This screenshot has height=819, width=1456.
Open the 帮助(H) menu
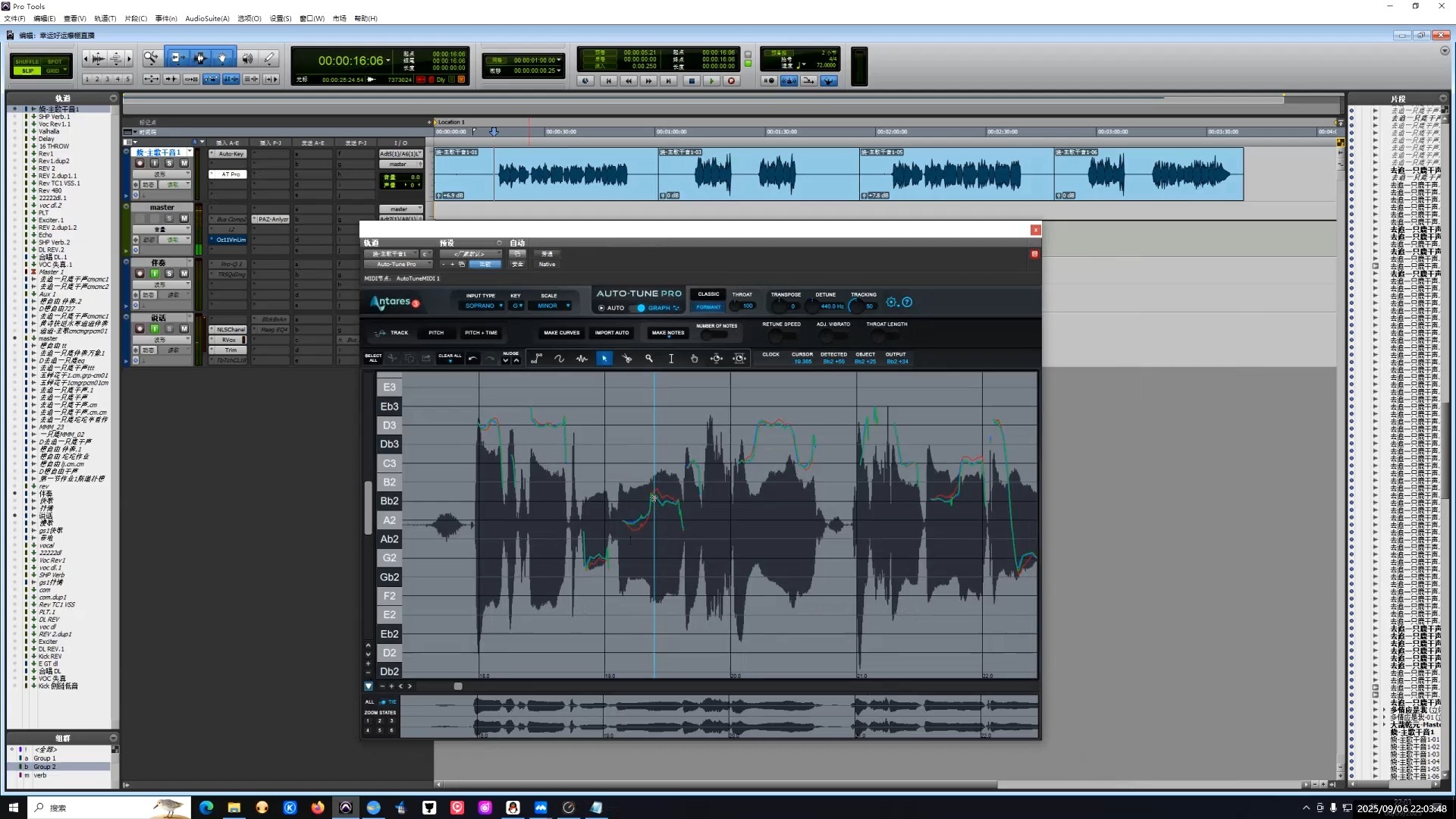366,18
